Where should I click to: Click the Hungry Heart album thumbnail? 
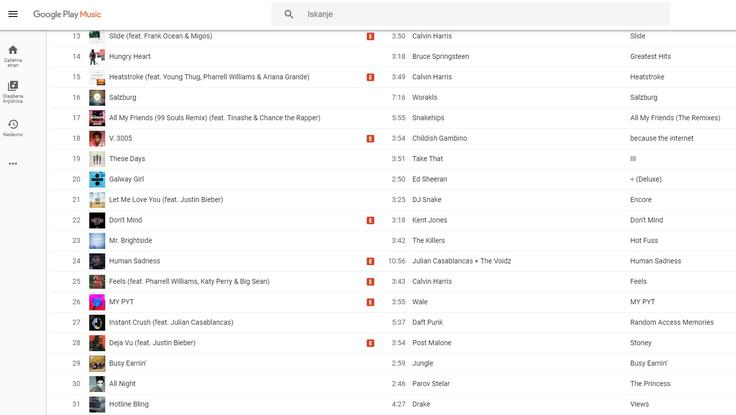(x=97, y=56)
